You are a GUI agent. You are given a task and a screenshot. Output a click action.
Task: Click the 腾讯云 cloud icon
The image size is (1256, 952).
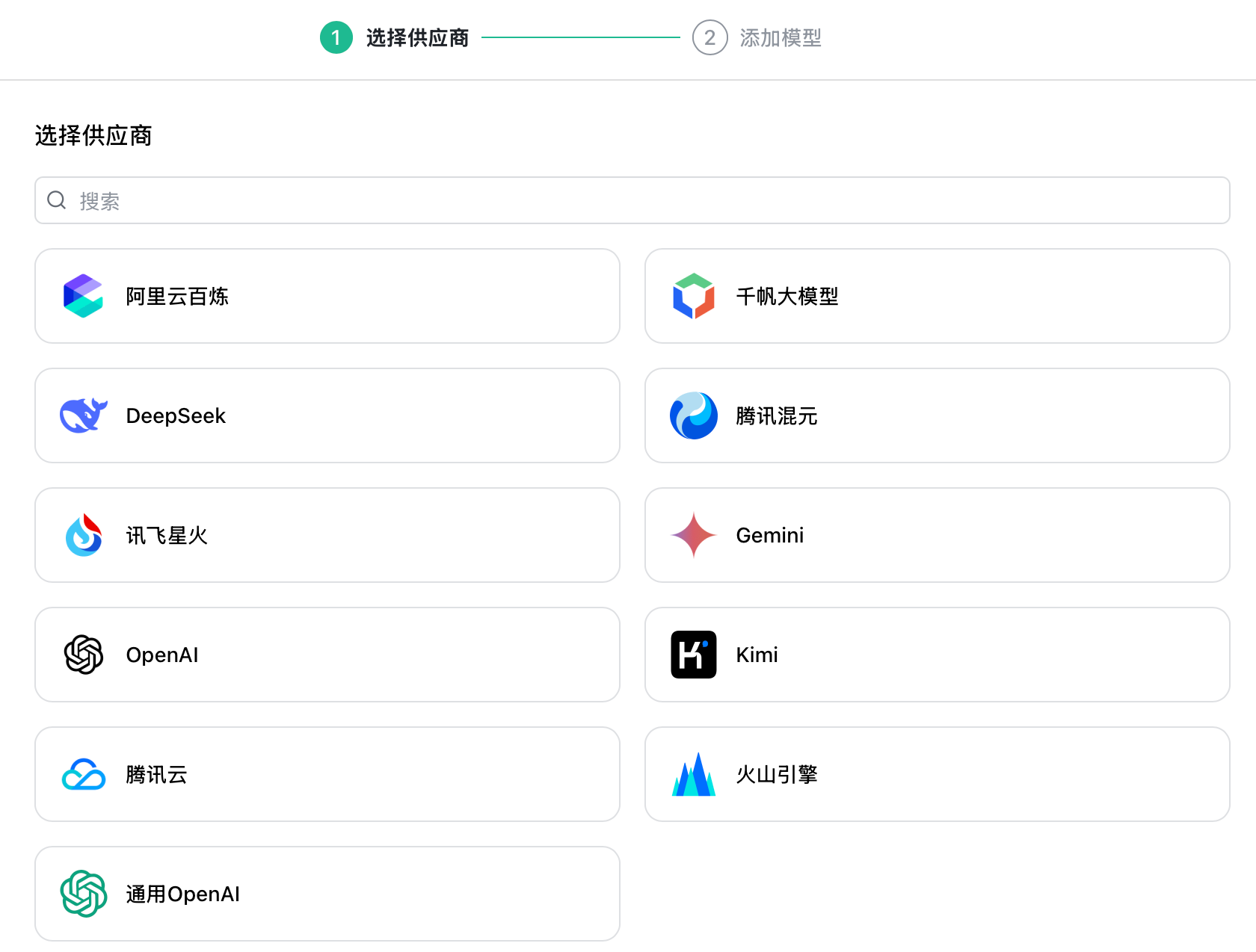point(83,774)
